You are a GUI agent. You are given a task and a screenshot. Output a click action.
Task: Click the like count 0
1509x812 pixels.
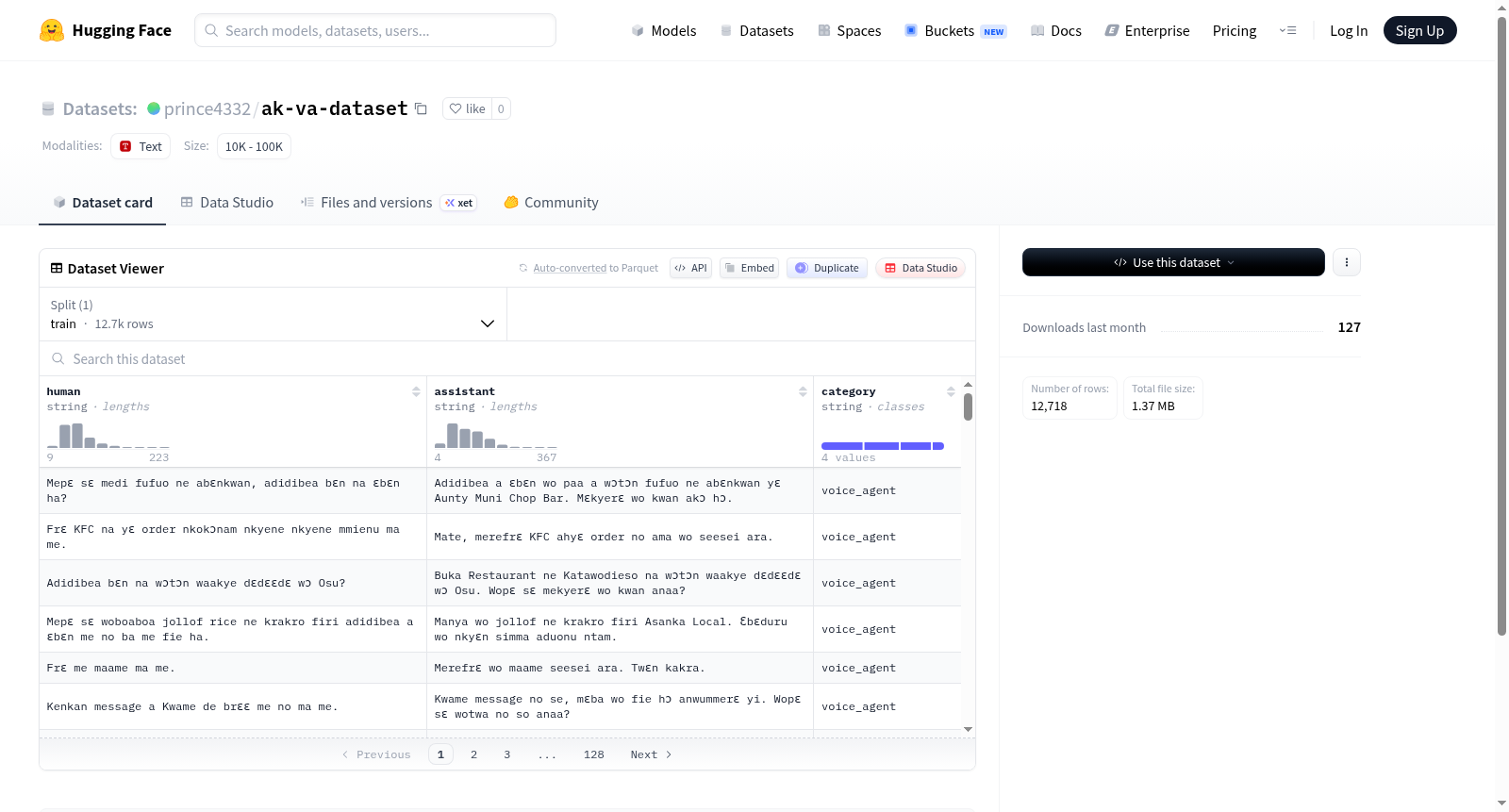501,108
